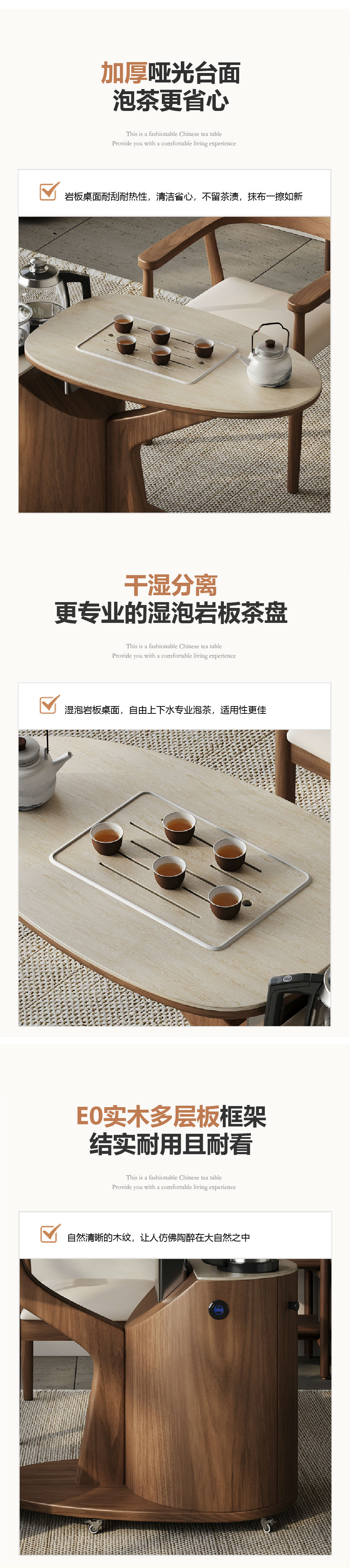Click the checkmark icon beside 岩板桌面耐刮耐热性
The width and height of the screenshot is (350, 1568).
(49, 191)
